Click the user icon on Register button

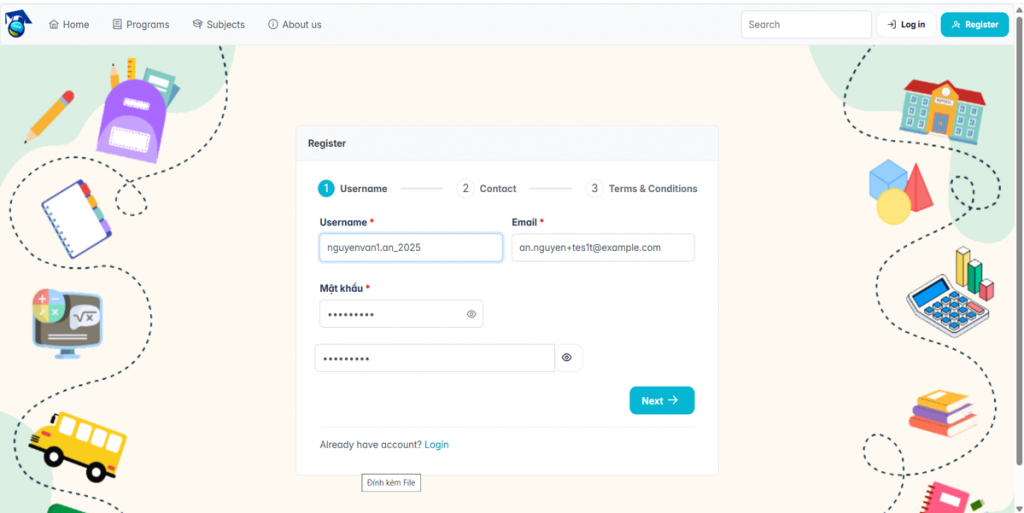point(956,25)
